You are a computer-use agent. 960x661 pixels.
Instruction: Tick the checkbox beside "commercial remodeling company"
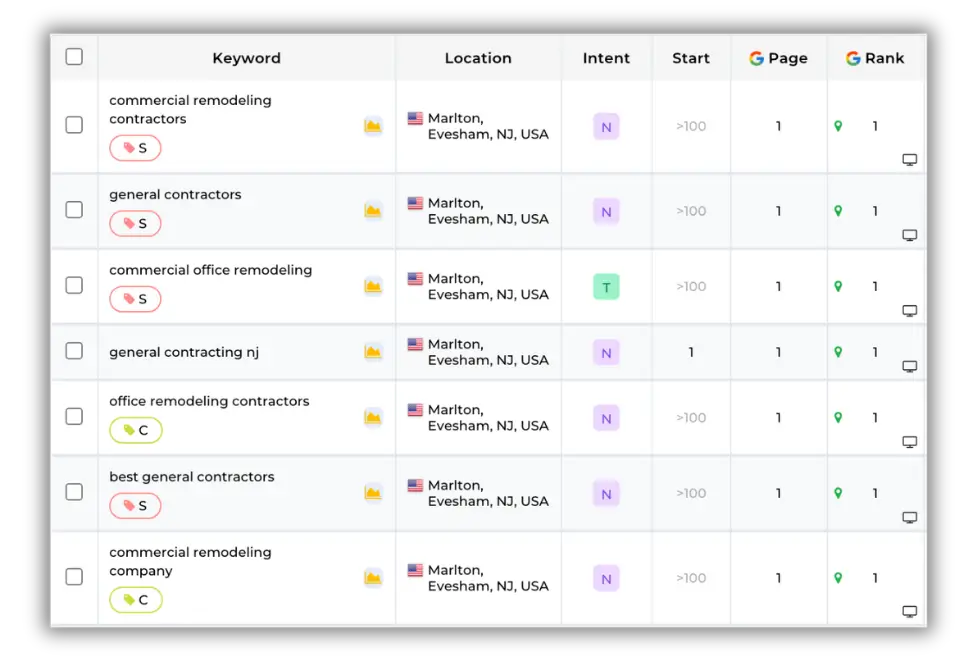pyautogui.click(x=74, y=578)
